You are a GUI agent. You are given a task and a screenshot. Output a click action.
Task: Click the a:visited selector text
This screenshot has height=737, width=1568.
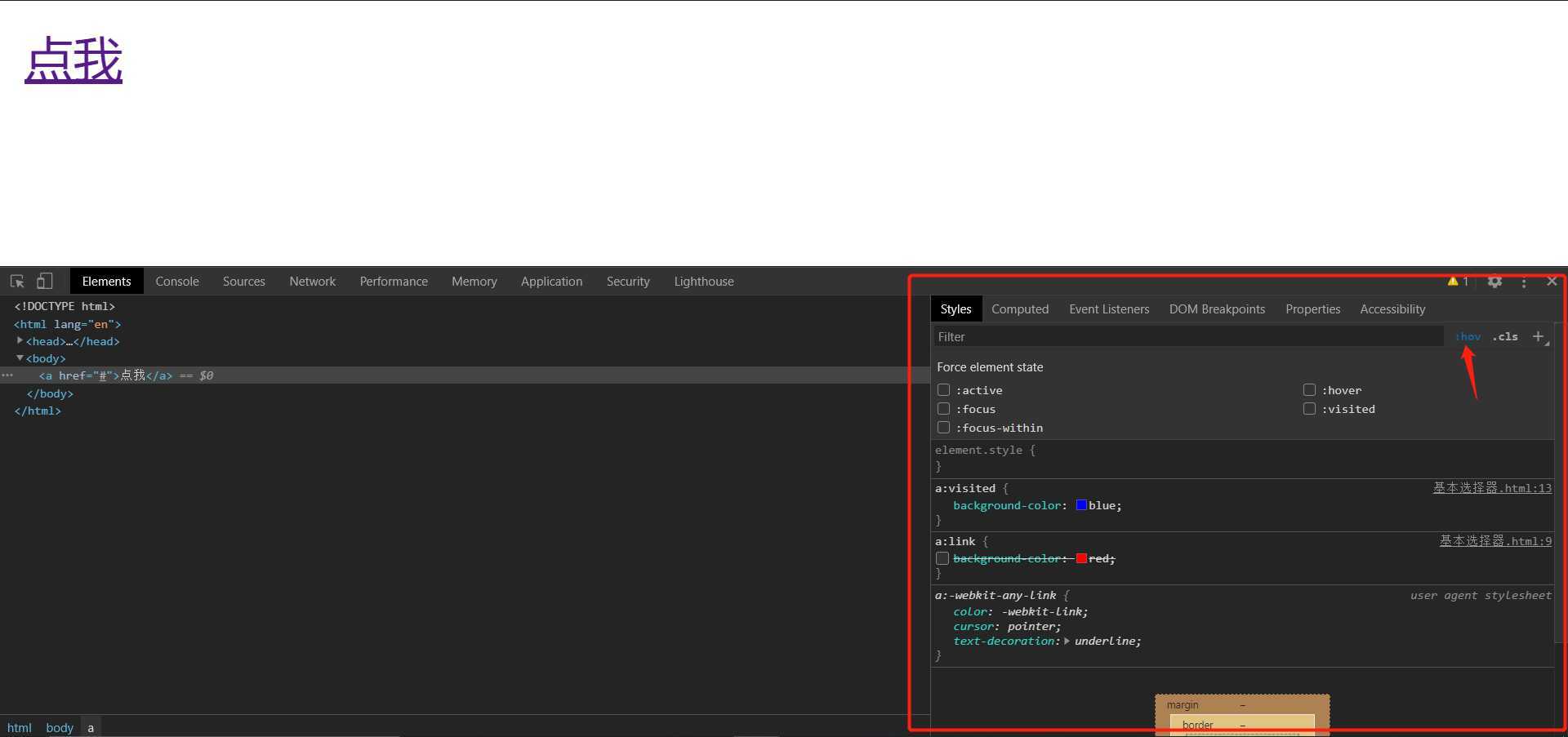pyautogui.click(x=965, y=488)
